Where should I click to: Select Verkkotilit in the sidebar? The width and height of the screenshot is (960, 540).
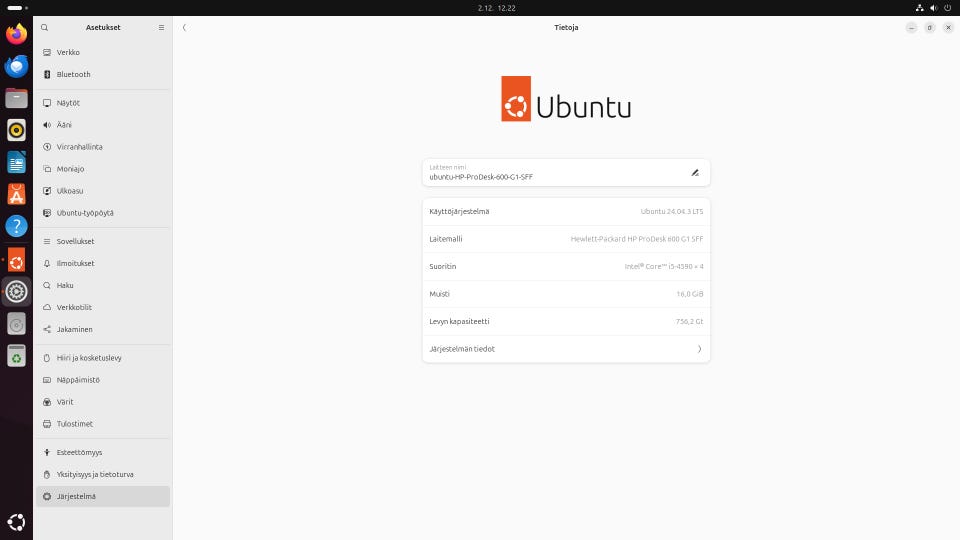103,307
